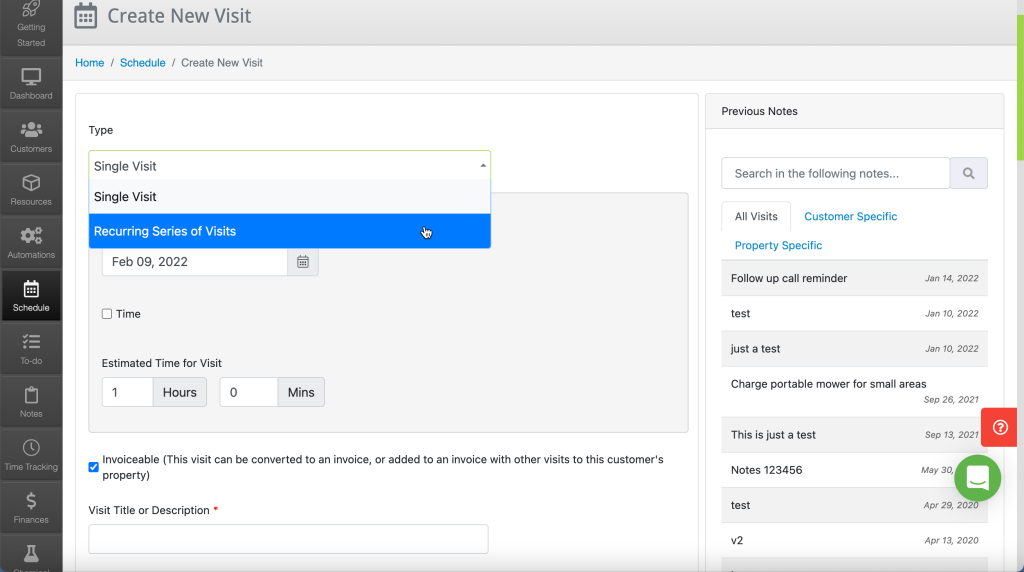Image resolution: width=1024 pixels, height=572 pixels.
Task: Click the estimated Hours input field
Action: [x=127, y=392]
